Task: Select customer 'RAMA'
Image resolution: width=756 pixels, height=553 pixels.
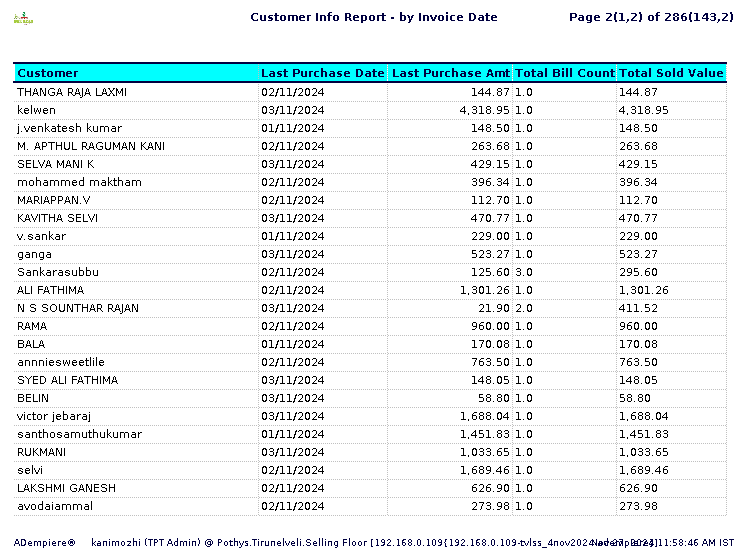Action: point(32,326)
